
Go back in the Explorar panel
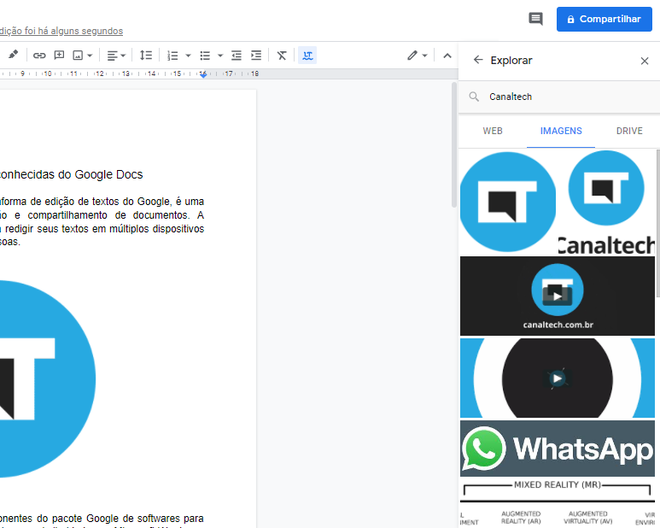(x=478, y=60)
